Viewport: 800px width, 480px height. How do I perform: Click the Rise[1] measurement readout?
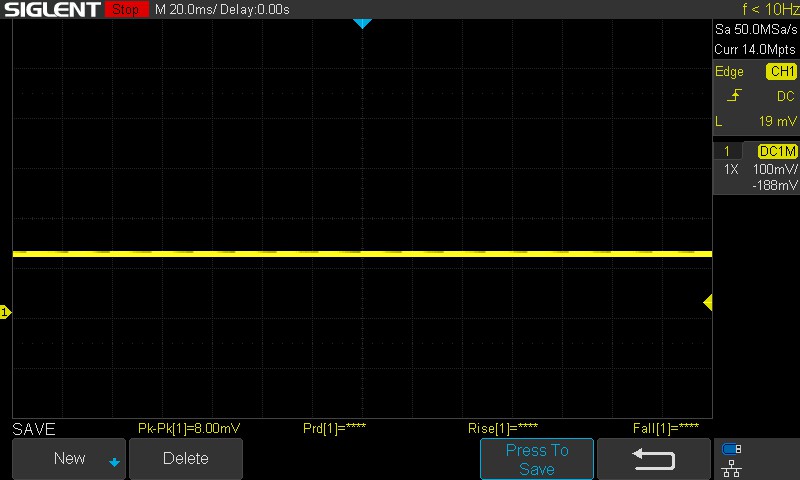(503, 428)
